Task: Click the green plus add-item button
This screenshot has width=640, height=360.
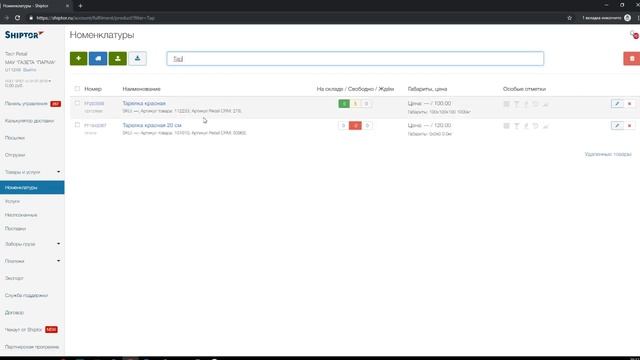Action: tap(78, 58)
